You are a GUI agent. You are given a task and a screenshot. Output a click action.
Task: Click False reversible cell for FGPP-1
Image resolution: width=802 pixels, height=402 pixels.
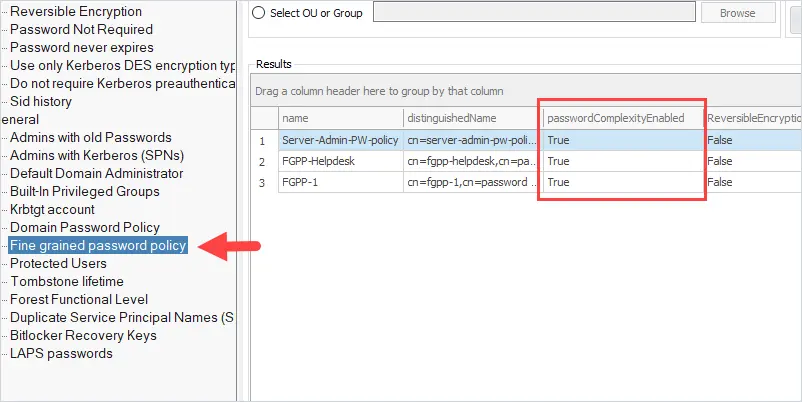click(x=753, y=182)
